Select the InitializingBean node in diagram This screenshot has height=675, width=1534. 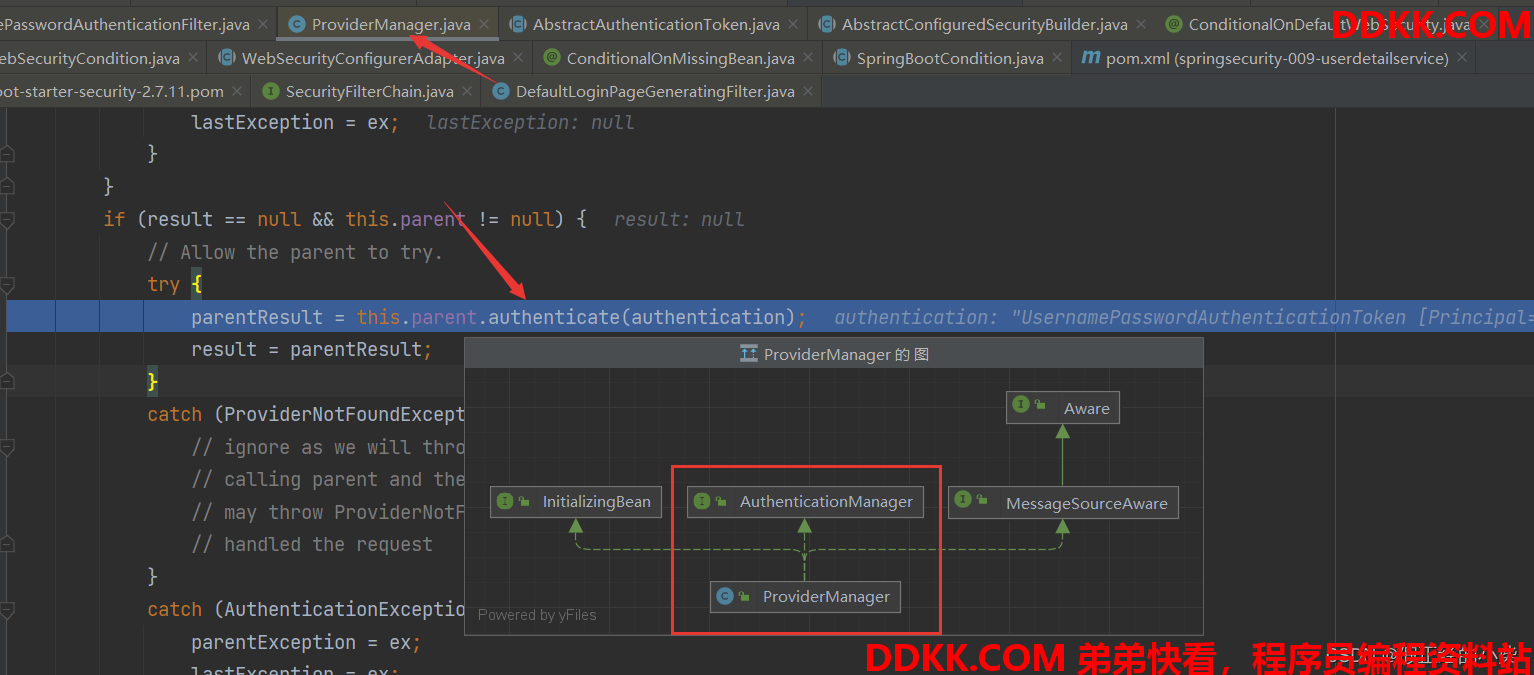click(x=576, y=502)
